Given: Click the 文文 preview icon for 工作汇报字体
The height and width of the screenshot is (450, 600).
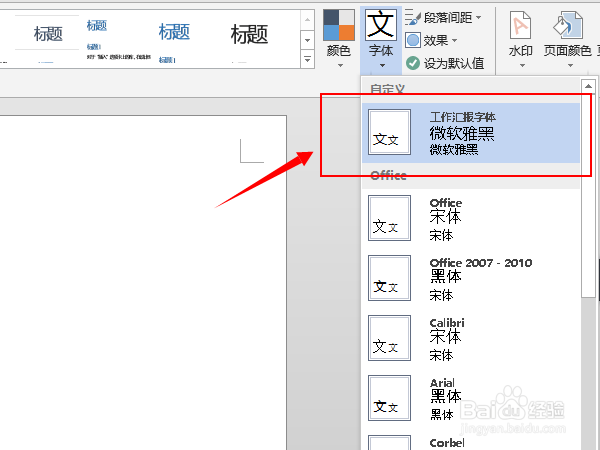Looking at the screenshot, I should pos(389,132).
